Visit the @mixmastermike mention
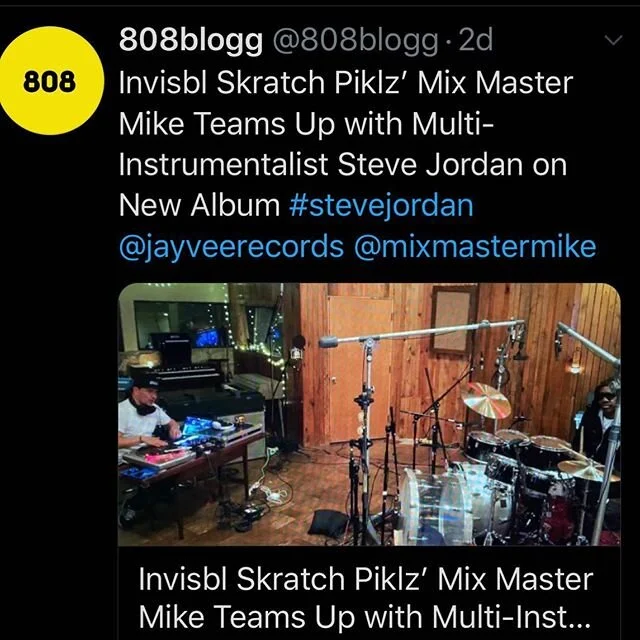Viewport: 640px width, 640px height. 475,247
